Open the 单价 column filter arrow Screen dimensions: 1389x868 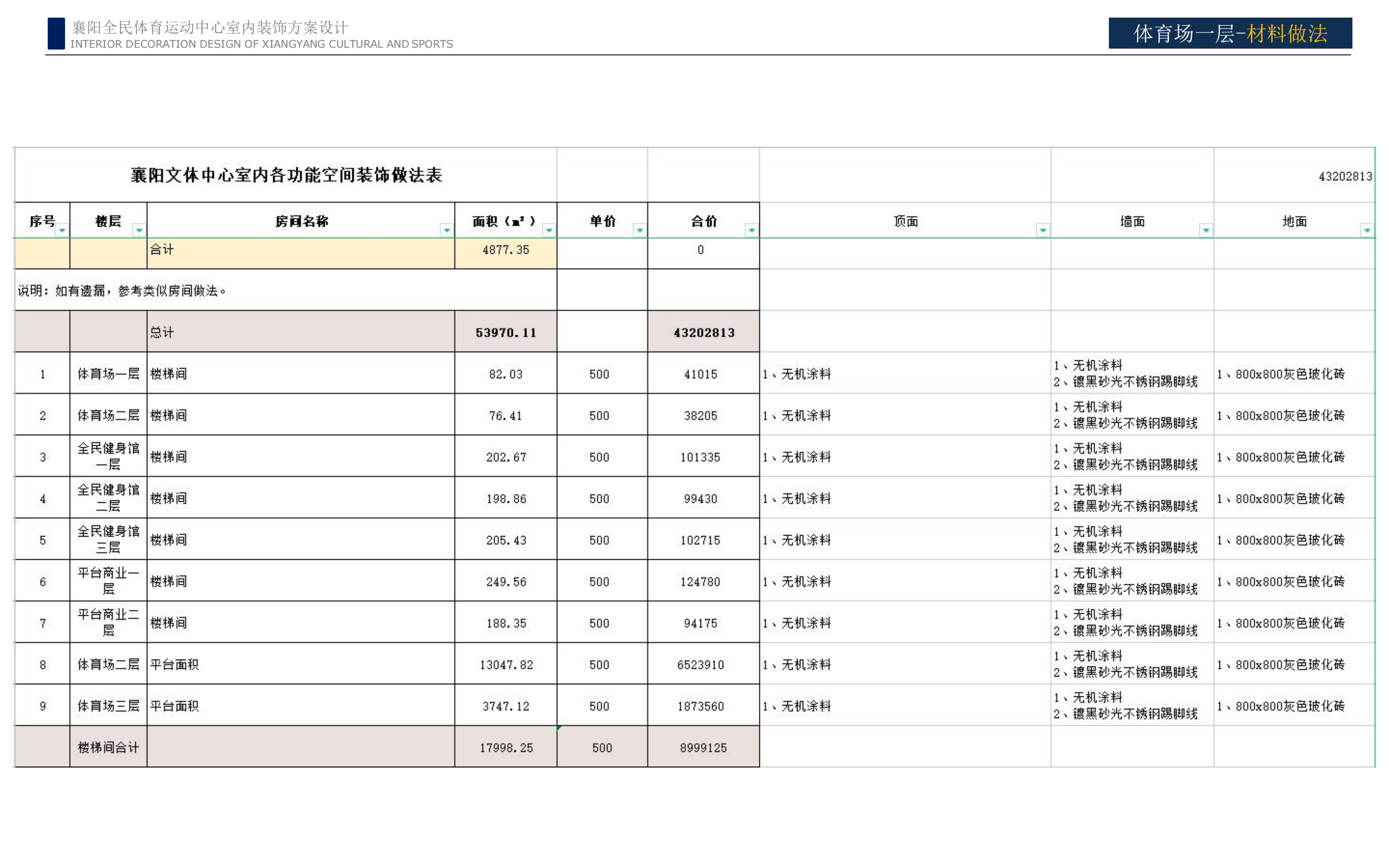tap(639, 230)
